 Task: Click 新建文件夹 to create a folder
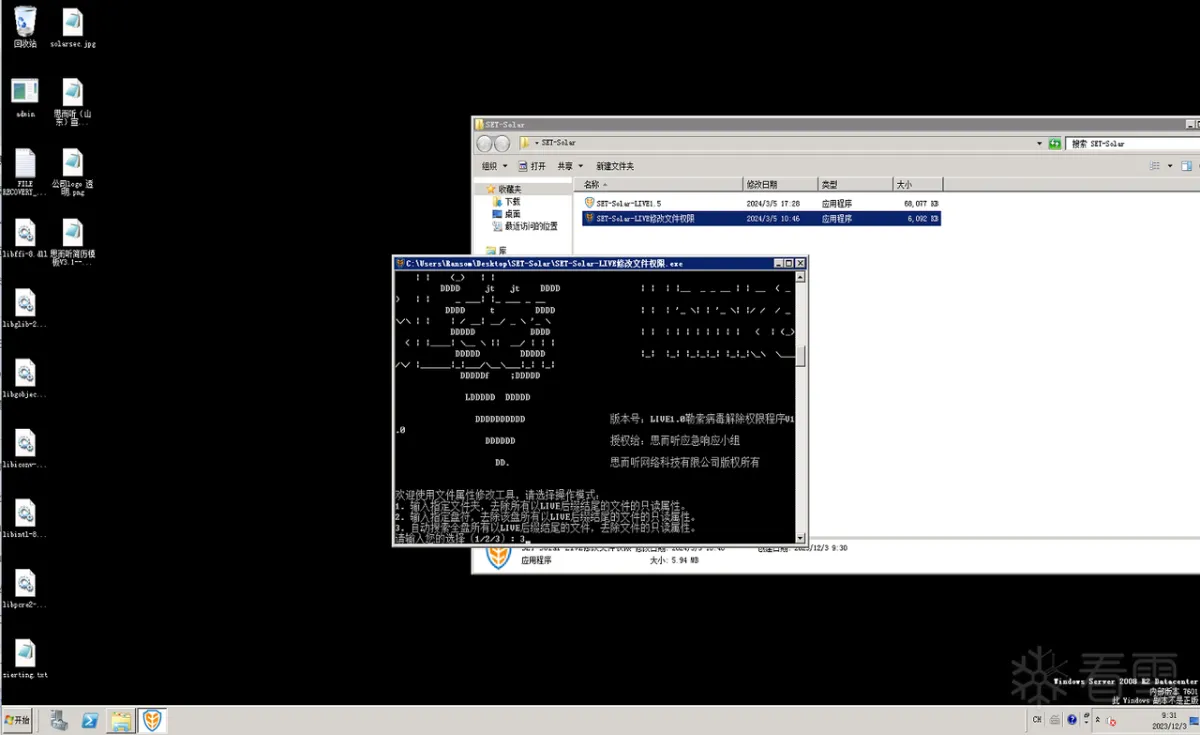[615, 166]
